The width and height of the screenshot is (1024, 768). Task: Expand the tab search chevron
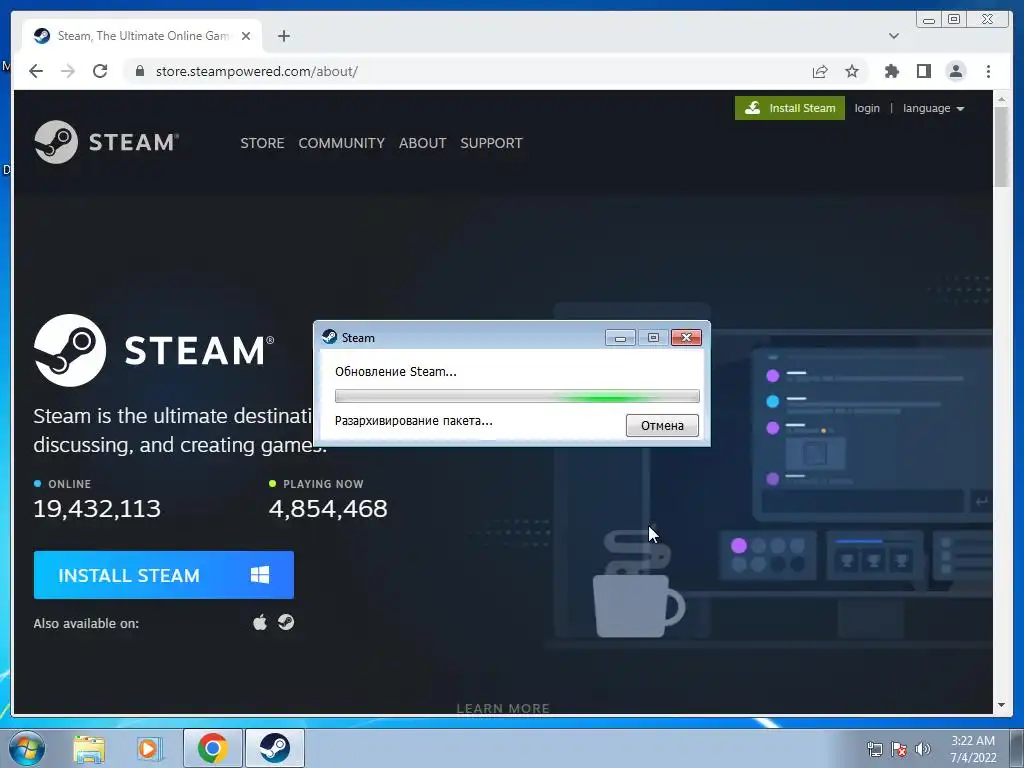(x=894, y=36)
